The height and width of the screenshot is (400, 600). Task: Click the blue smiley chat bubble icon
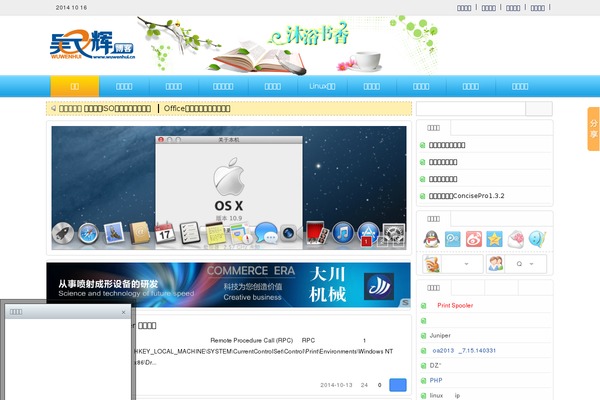537,239
